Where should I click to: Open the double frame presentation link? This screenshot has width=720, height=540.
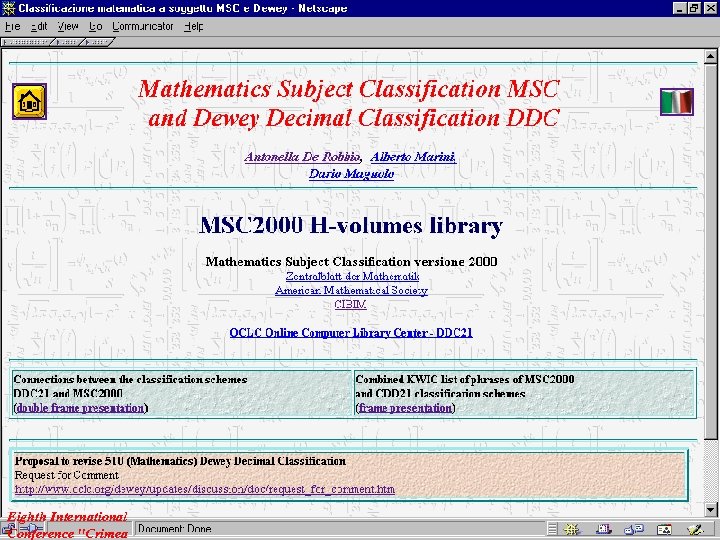click(x=80, y=408)
